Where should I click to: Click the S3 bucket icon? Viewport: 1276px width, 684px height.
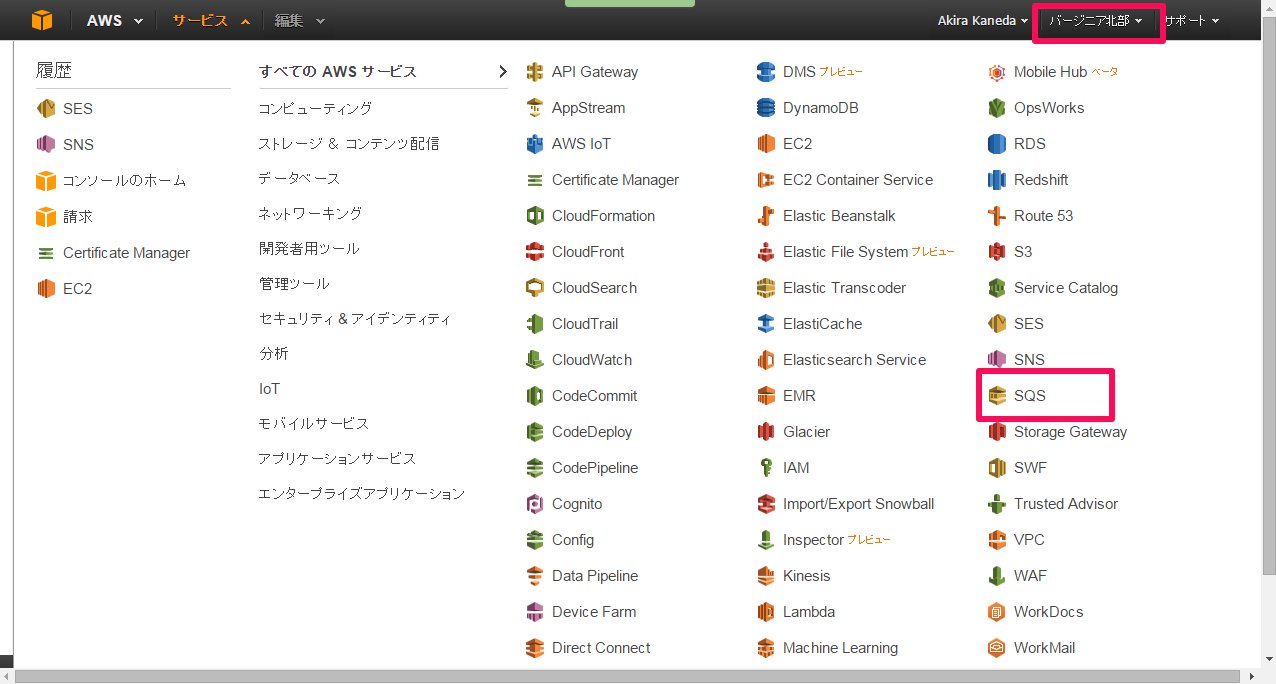point(997,252)
